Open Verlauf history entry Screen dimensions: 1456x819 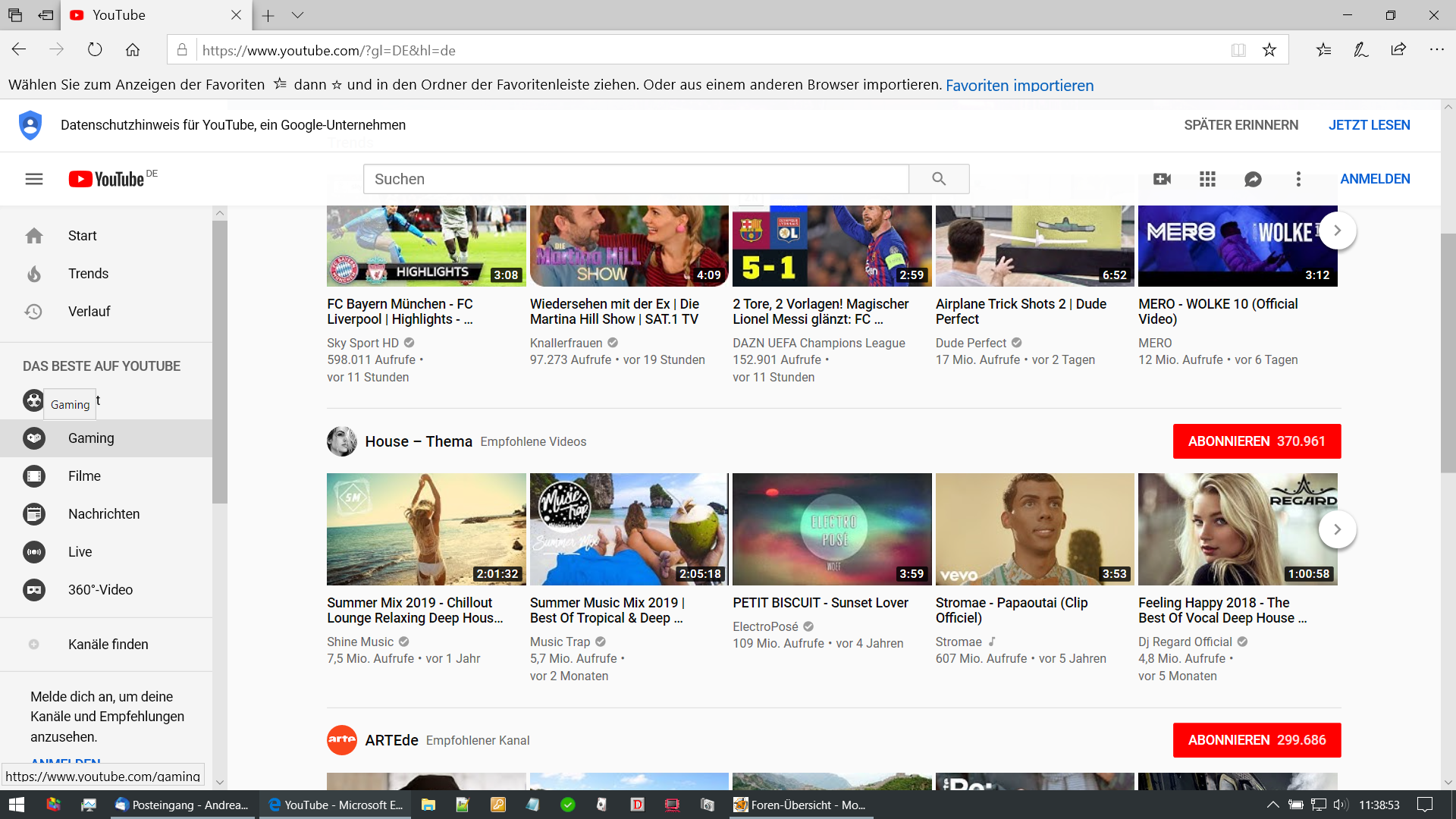coord(89,312)
